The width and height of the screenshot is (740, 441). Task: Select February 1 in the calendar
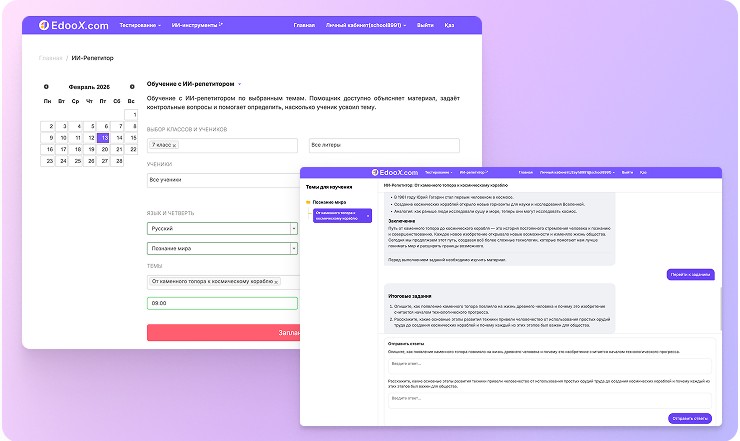131,115
